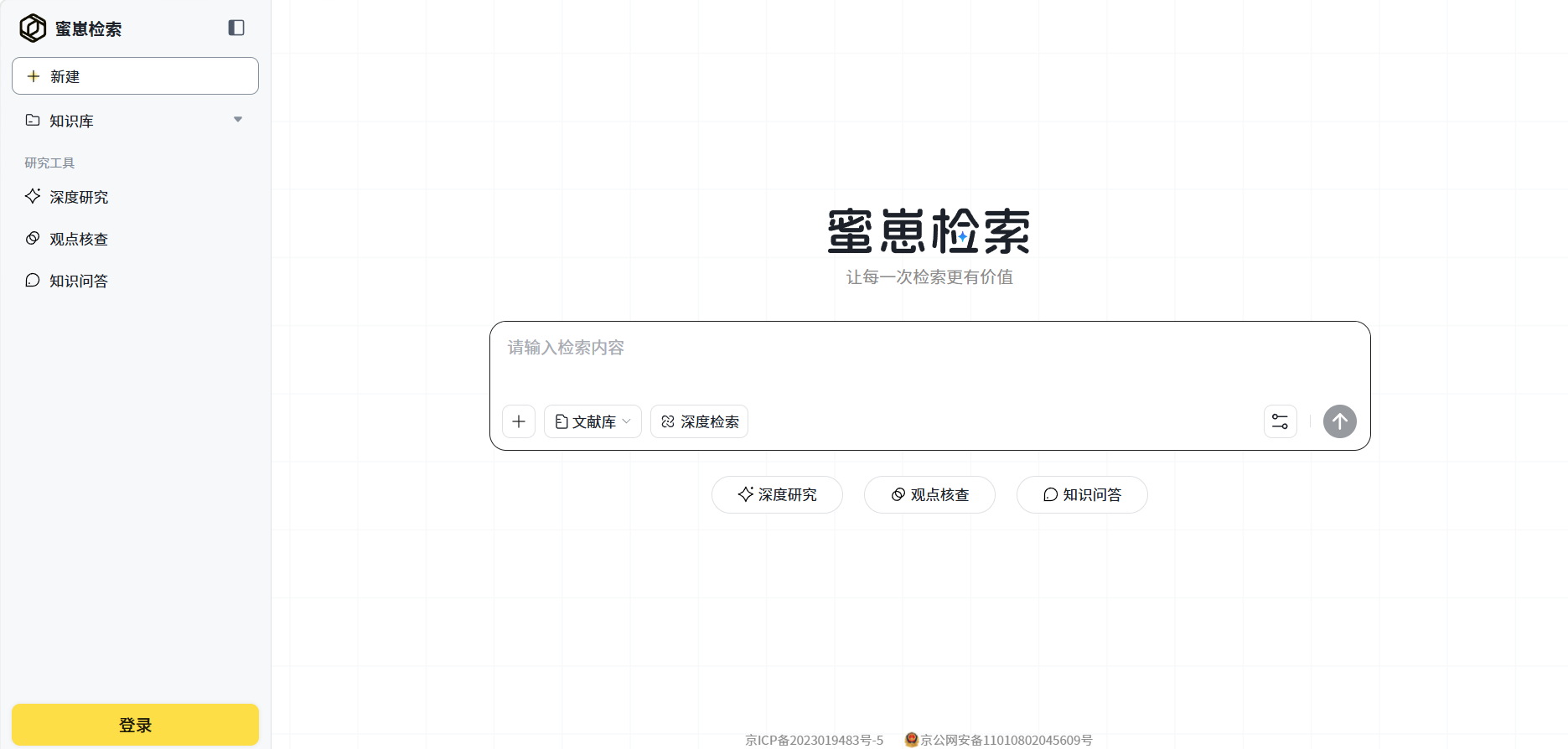
Task: Collapse the sidebar with the panel toggle icon
Action: (x=236, y=28)
